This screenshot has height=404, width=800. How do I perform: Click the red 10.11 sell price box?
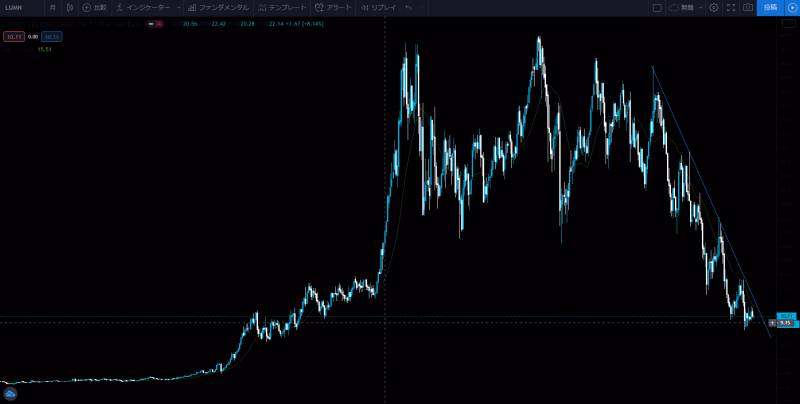[x=14, y=36]
